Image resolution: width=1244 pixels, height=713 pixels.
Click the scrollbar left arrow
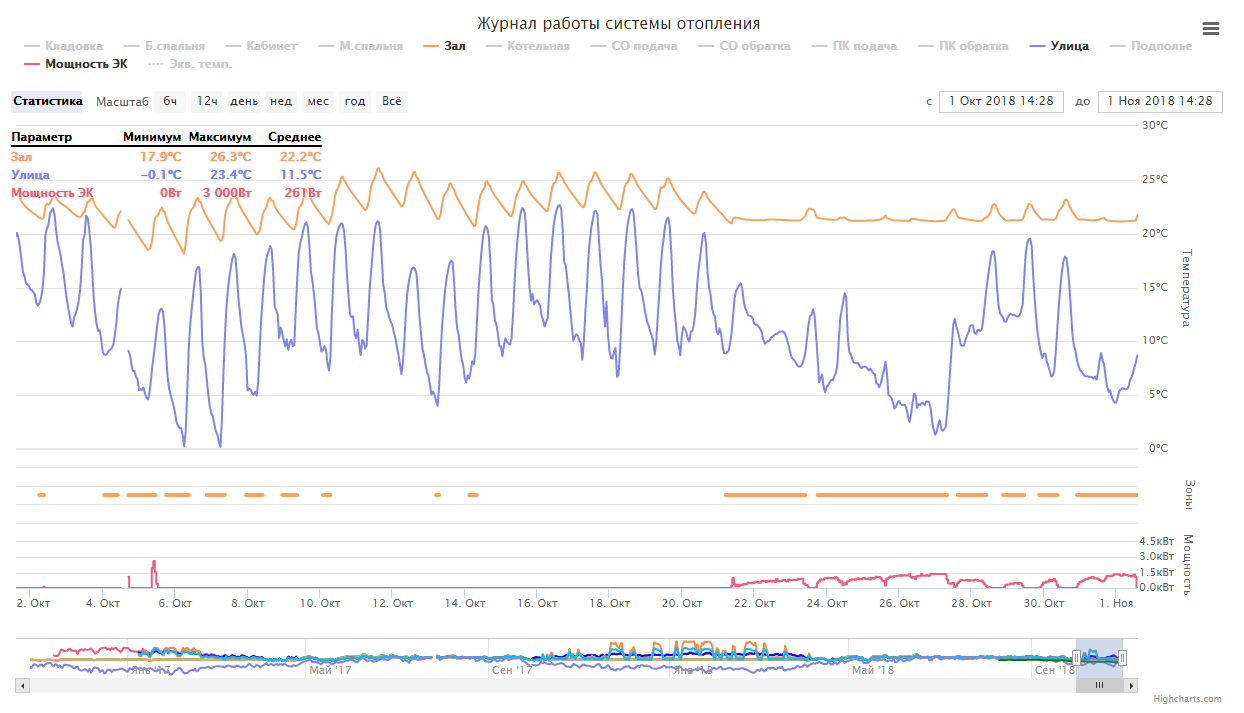click(23, 685)
